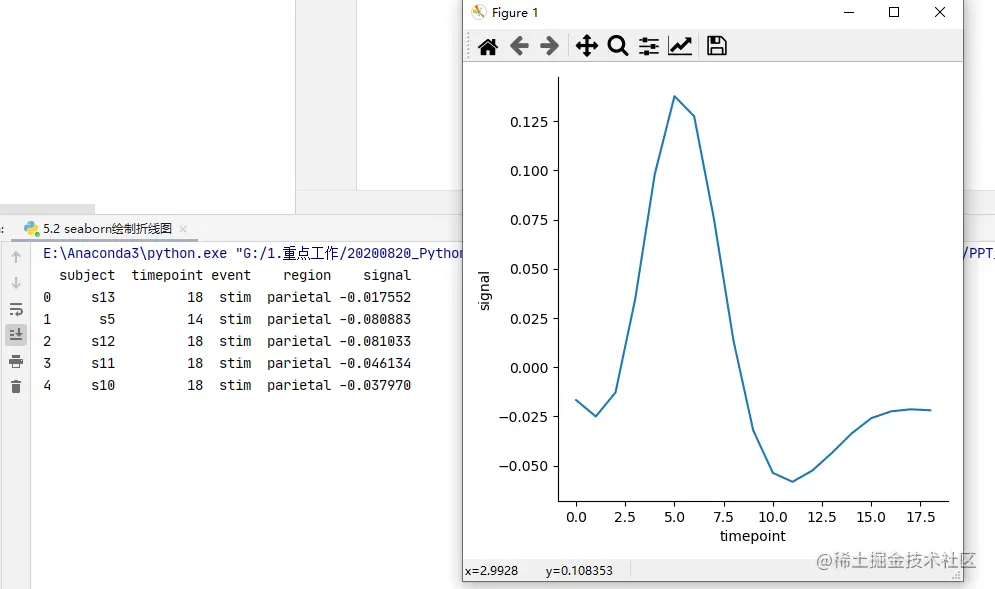Click the y=0.108353 coordinate readout

click(x=579, y=571)
